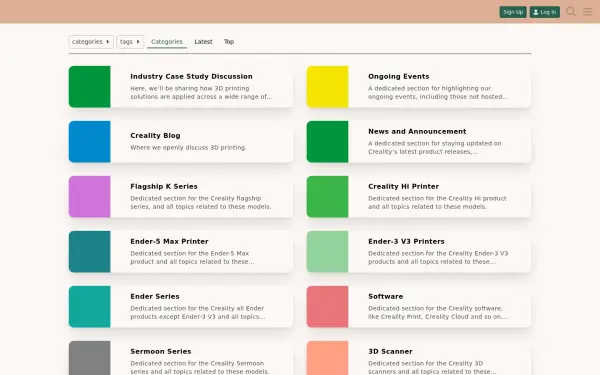Click green swatch beside Industry Case Study
Screen dimensions: 600x375
(90, 86)
